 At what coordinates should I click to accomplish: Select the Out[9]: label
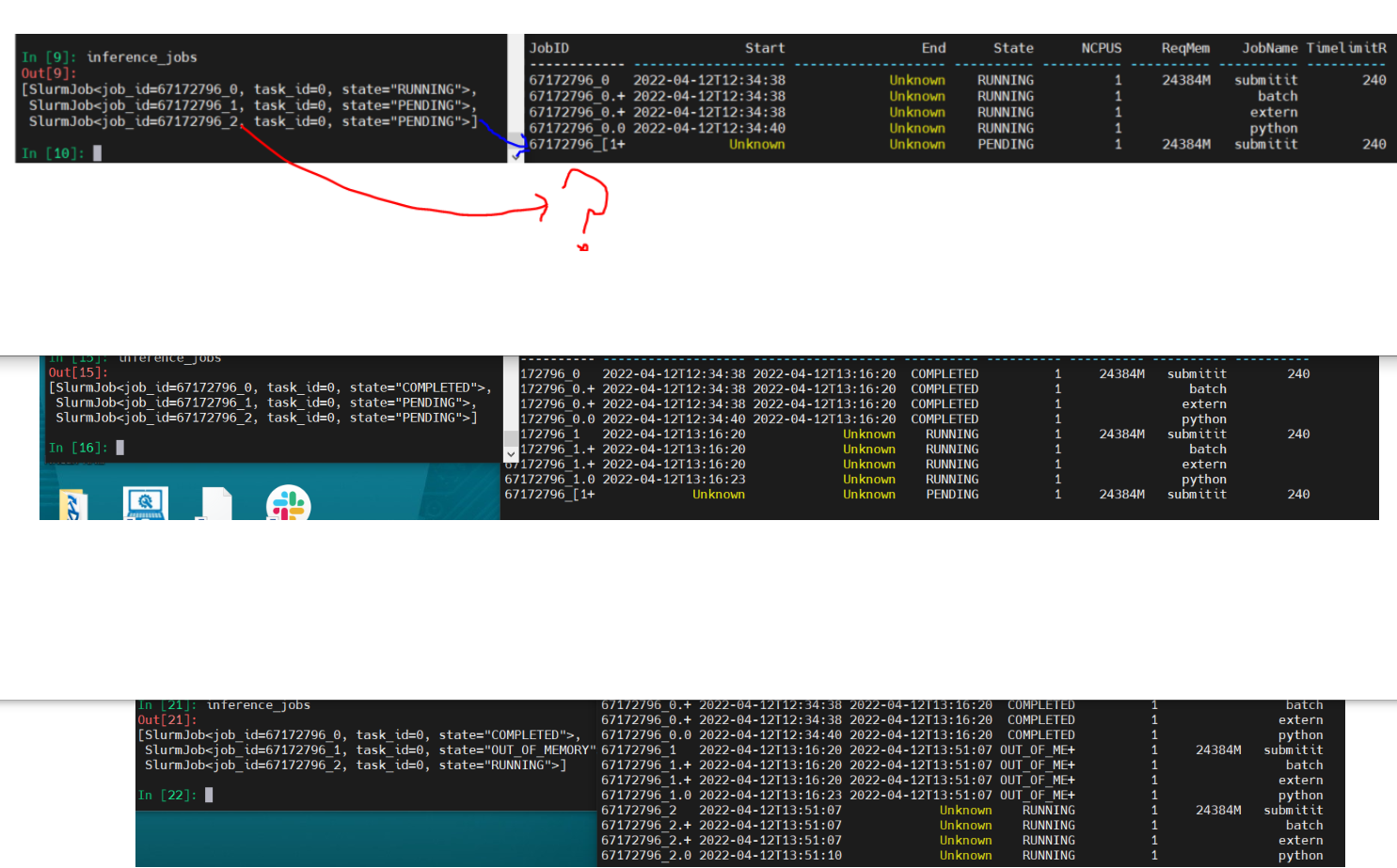49,73
